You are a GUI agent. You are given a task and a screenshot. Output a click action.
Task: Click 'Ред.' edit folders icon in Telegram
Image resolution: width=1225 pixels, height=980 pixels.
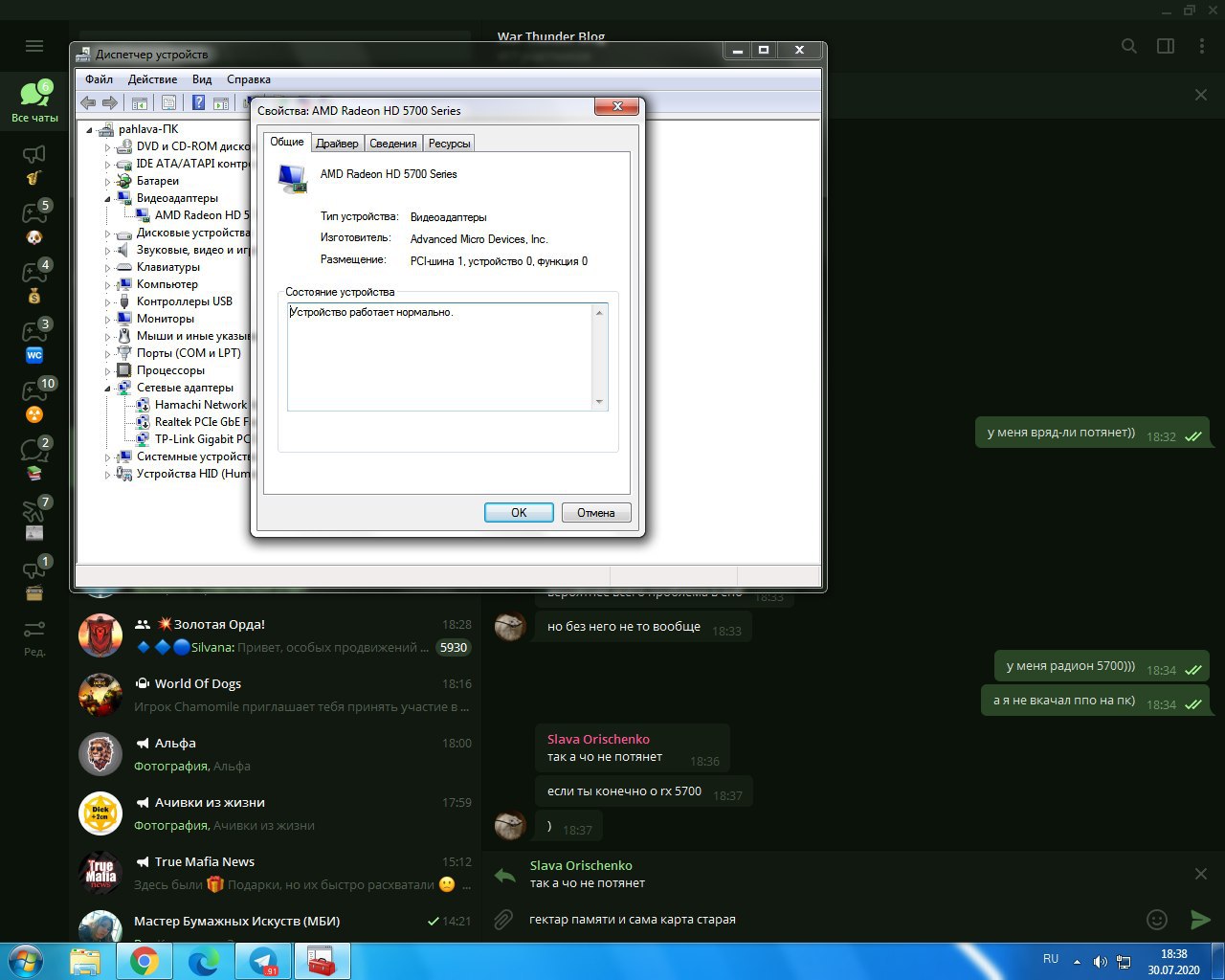pyautogui.click(x=34, y=638)
